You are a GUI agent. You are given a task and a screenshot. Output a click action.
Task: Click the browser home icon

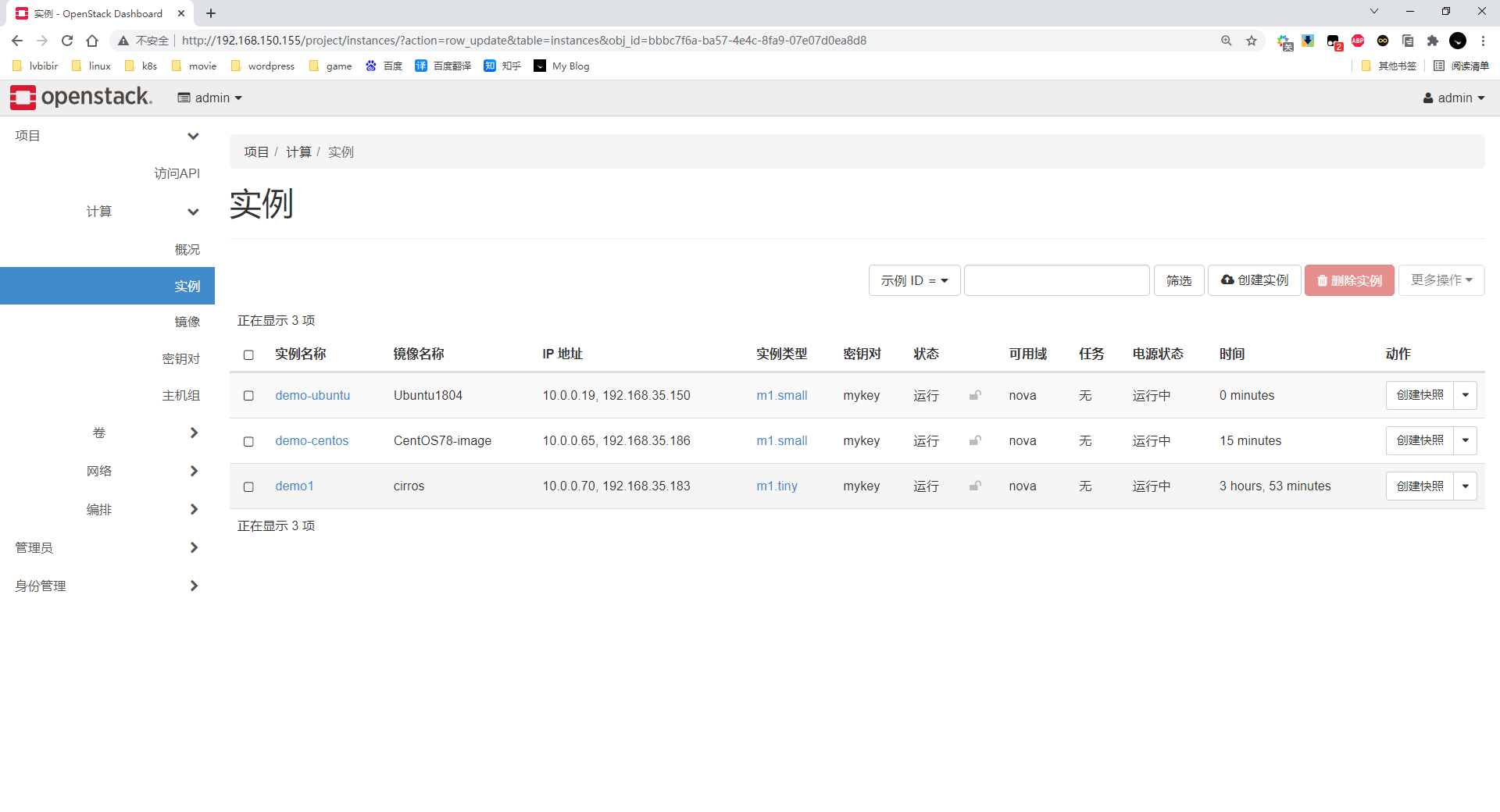pos(92,41)
